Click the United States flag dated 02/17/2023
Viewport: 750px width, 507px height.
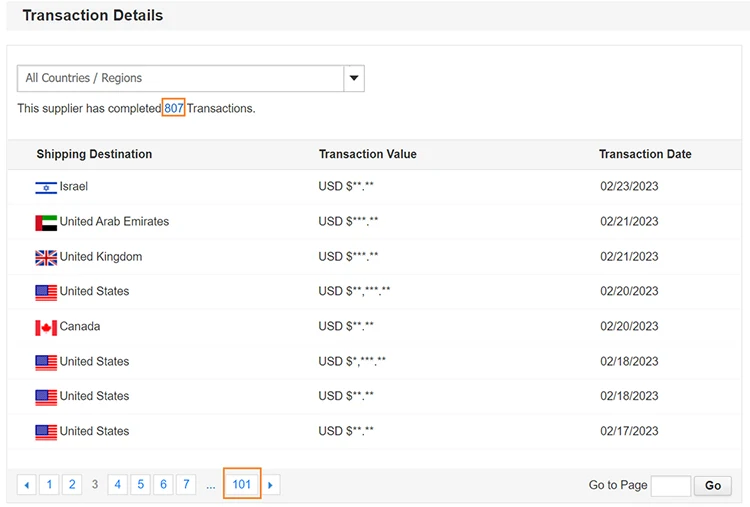pyautogui.click(x=46, y=432)
